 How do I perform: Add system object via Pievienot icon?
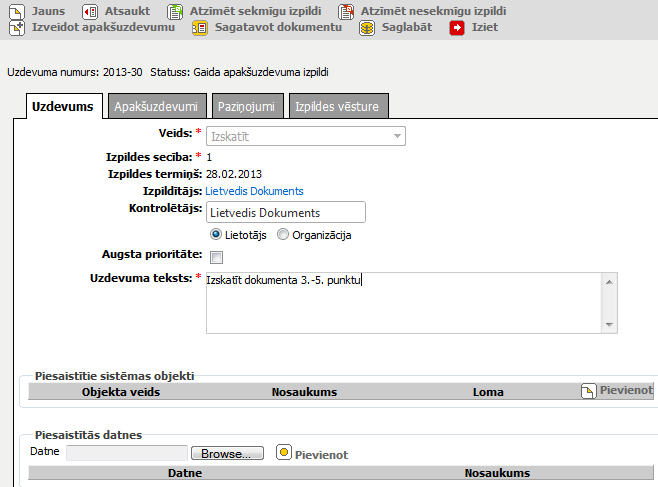click(588, 391)
